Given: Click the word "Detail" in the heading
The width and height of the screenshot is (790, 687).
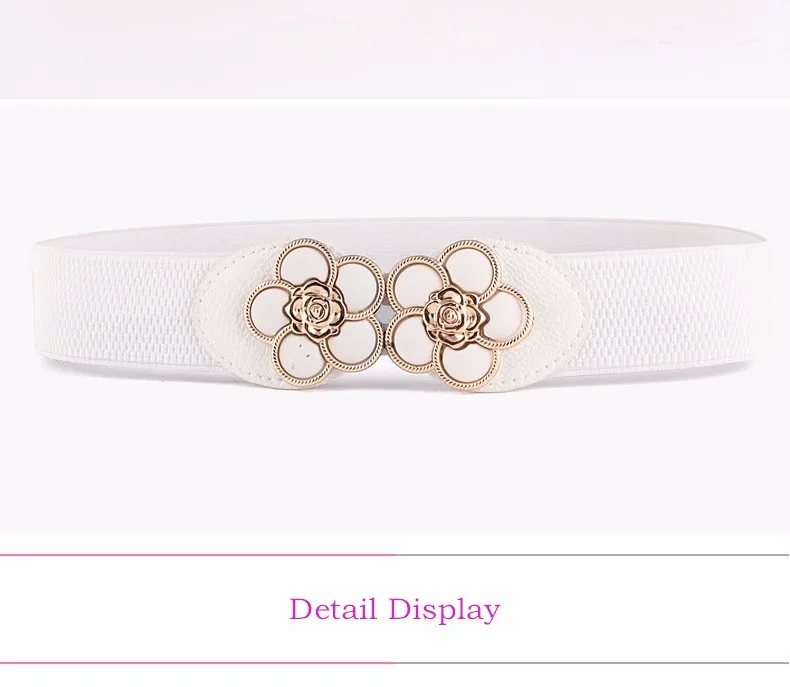Looking at the screenshot, I should coord(333,608).
